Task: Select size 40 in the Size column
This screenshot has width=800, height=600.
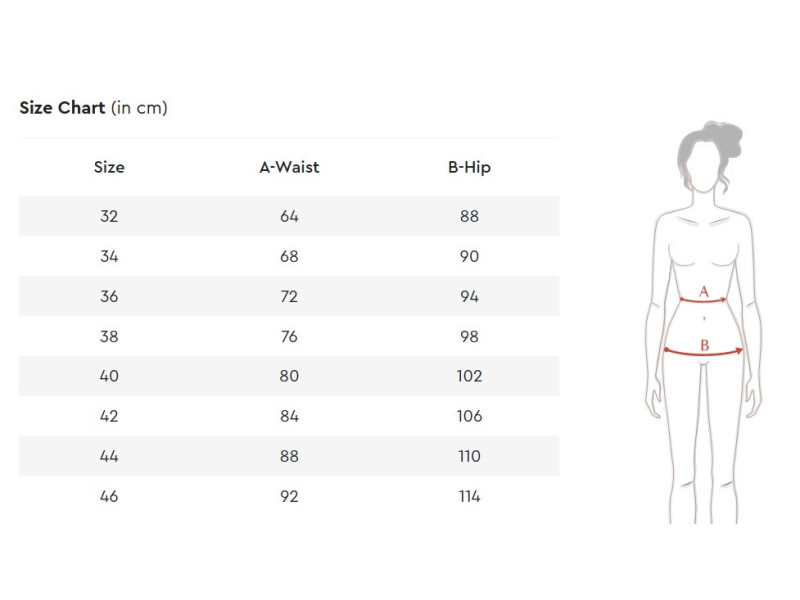Action: coord(109,376)
